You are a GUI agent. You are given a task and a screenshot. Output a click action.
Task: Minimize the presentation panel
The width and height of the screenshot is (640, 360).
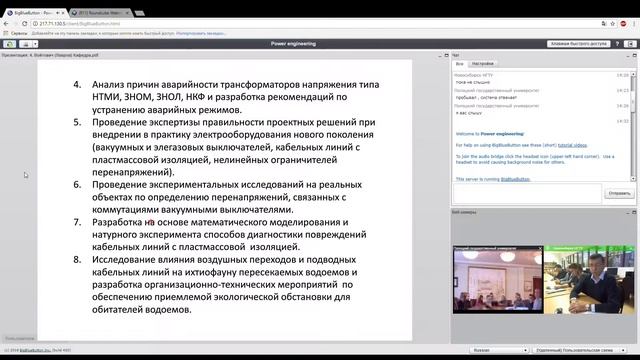(x=440, y=55)
